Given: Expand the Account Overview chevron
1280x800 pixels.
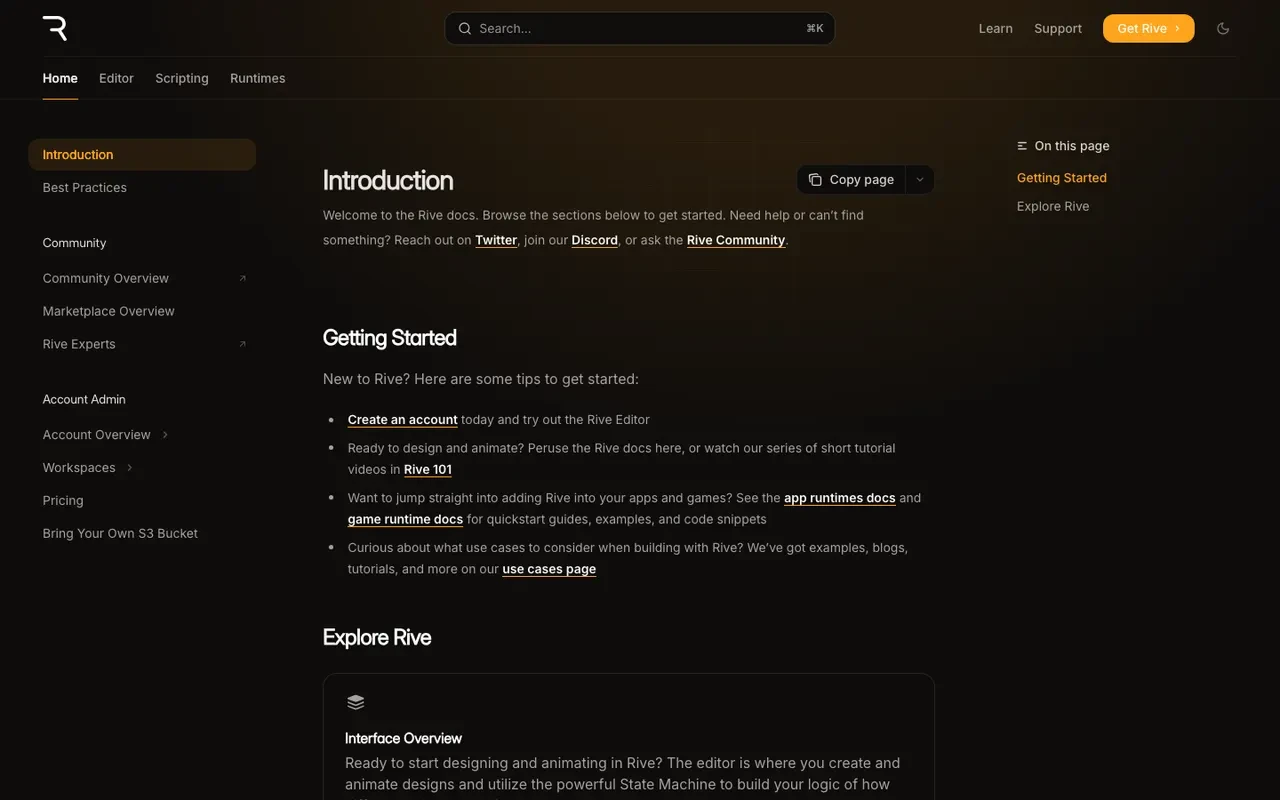Looking at the screenshot, I should click(x=165, y=435).
